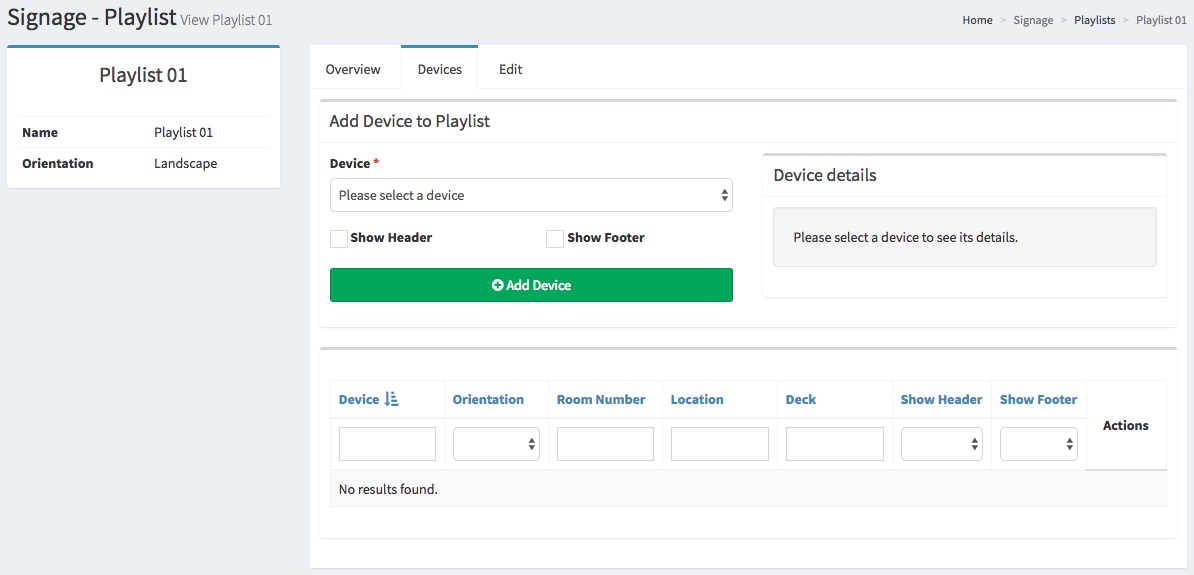Screen dimensions: 1194x575
Task: Open the Show Footer filter dropdown
Action: [1038, 444]
